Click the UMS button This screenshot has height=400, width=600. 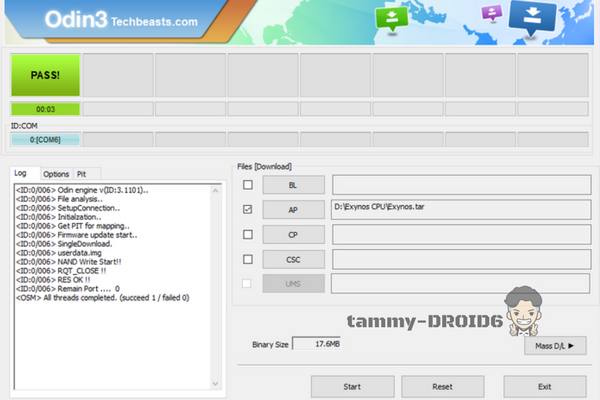tap(293, 284)
